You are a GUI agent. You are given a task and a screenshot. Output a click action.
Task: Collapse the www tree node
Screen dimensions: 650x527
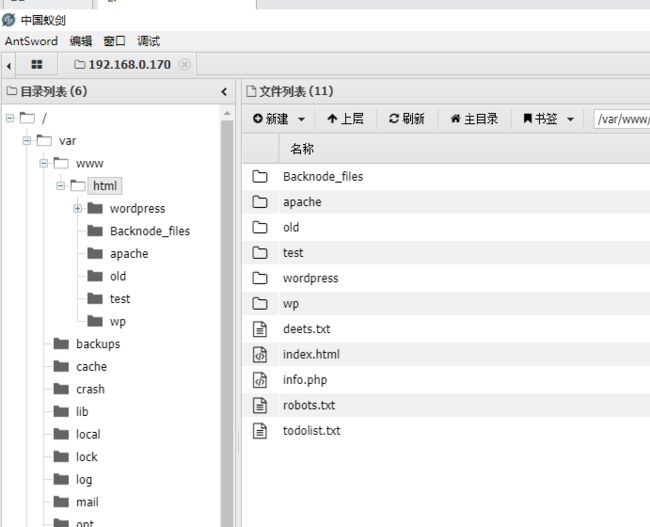tap(44, 163)
